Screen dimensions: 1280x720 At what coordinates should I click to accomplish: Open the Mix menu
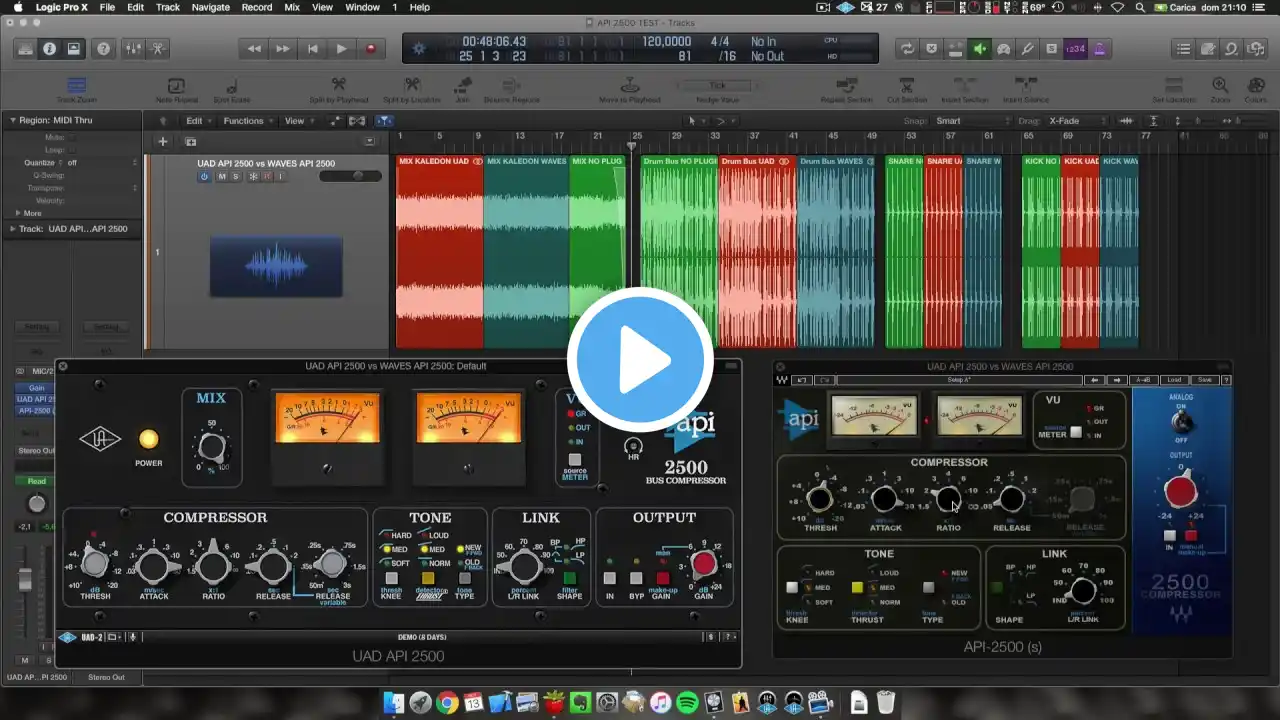click(x=292, y=7)
